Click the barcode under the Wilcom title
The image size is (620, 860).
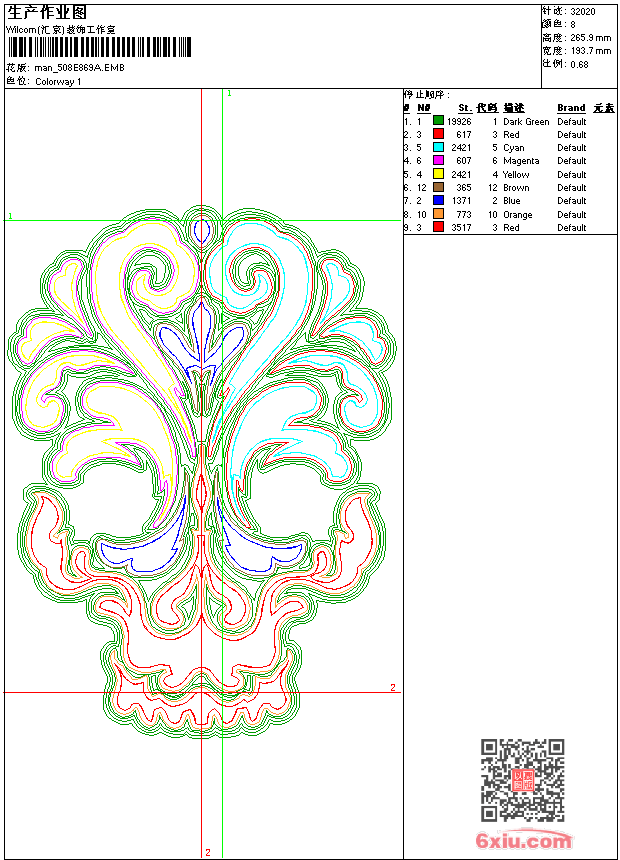coord(98,48)
